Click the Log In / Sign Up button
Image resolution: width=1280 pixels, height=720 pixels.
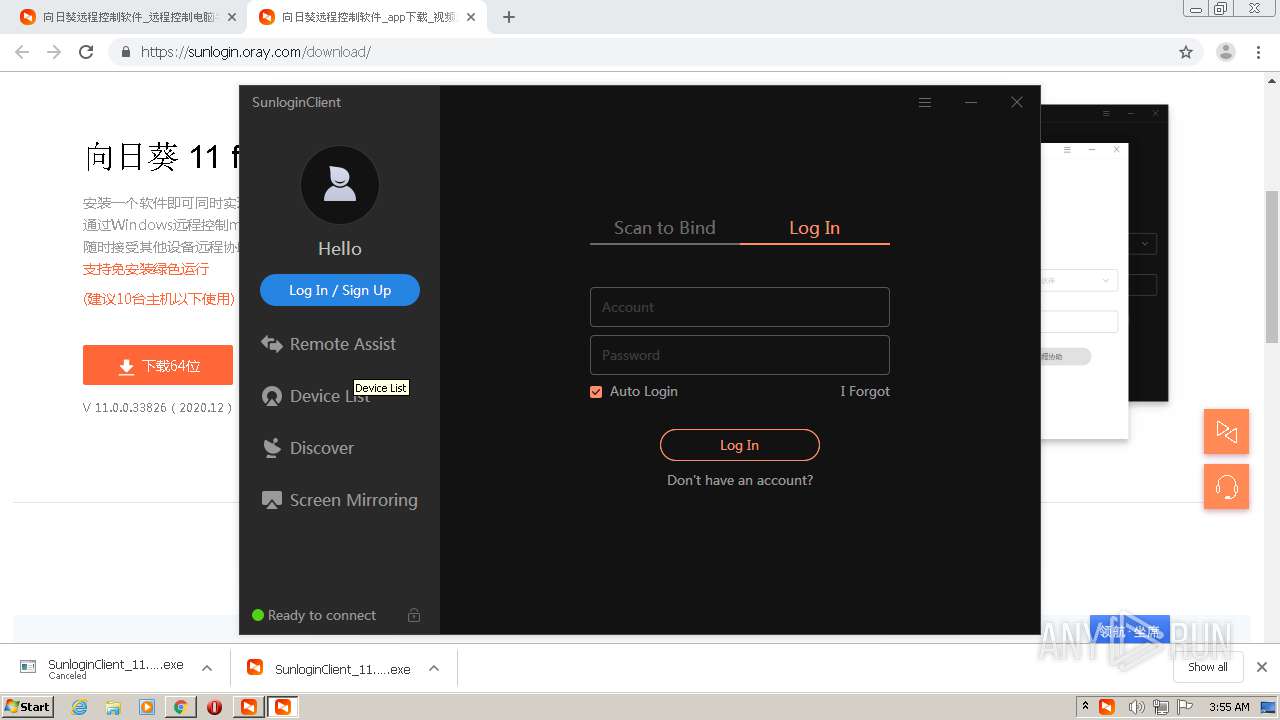pos(340,290)
